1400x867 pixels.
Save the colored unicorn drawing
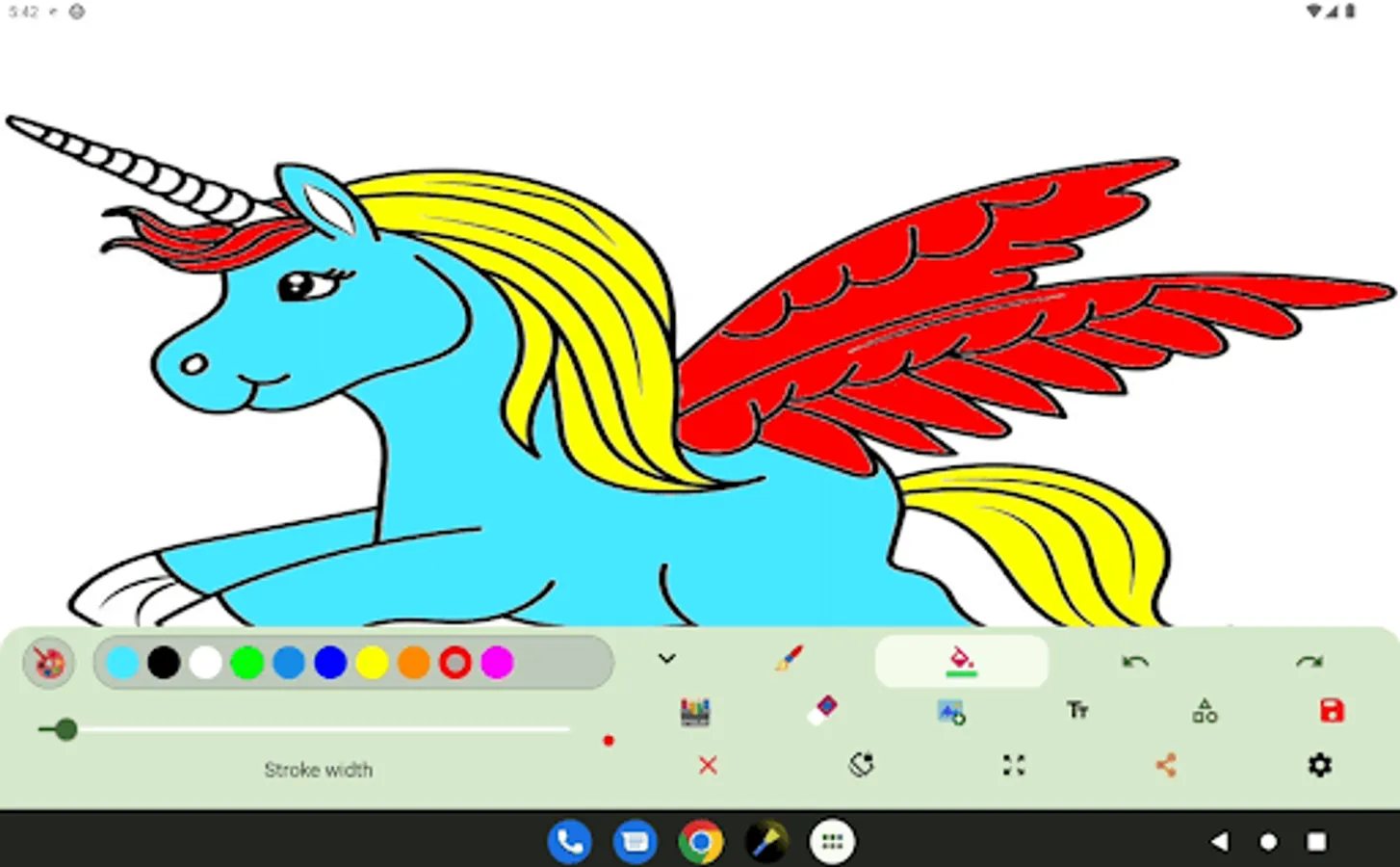pos(1332,711)
